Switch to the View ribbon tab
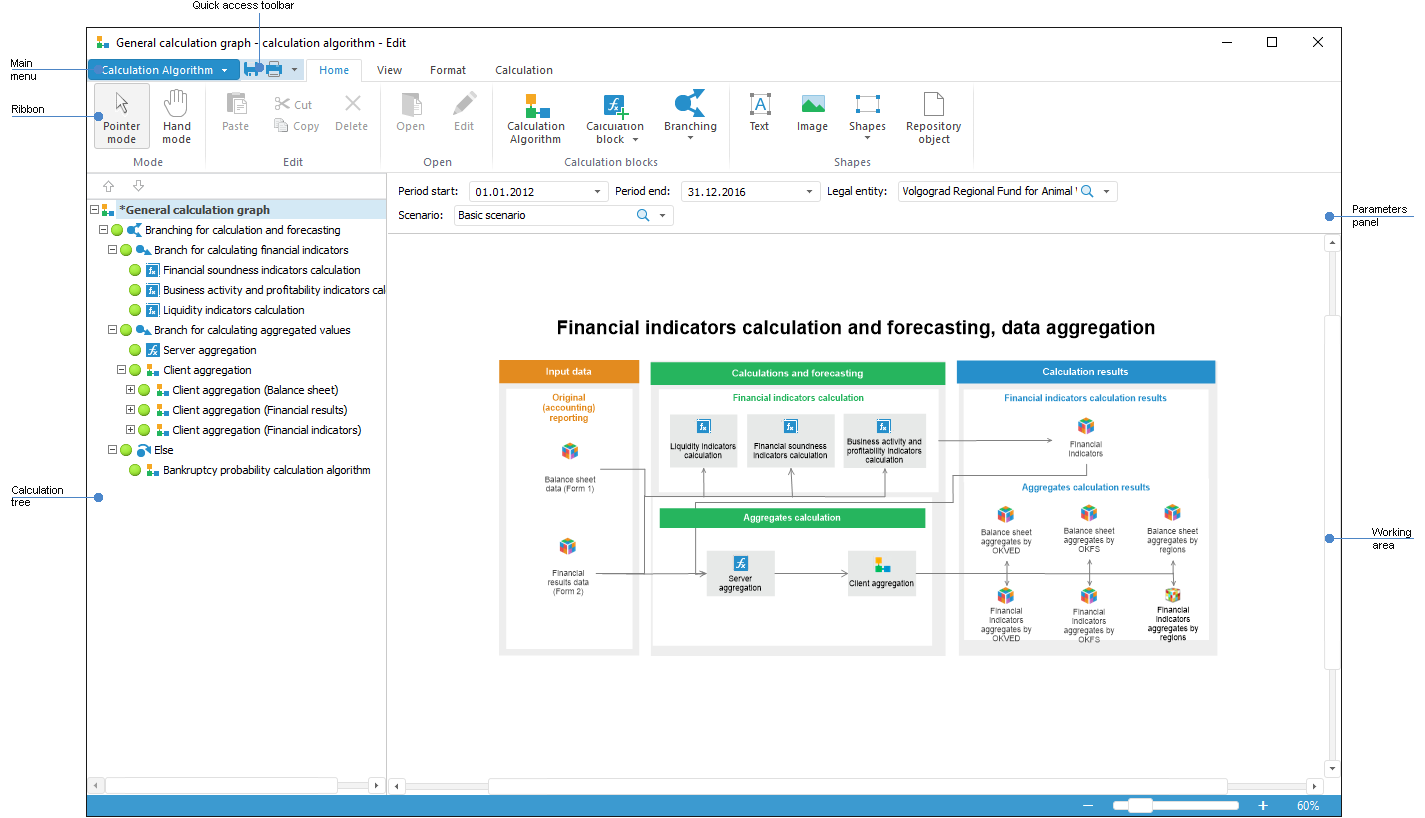The image size is (1425, 818). pos(389,70)
